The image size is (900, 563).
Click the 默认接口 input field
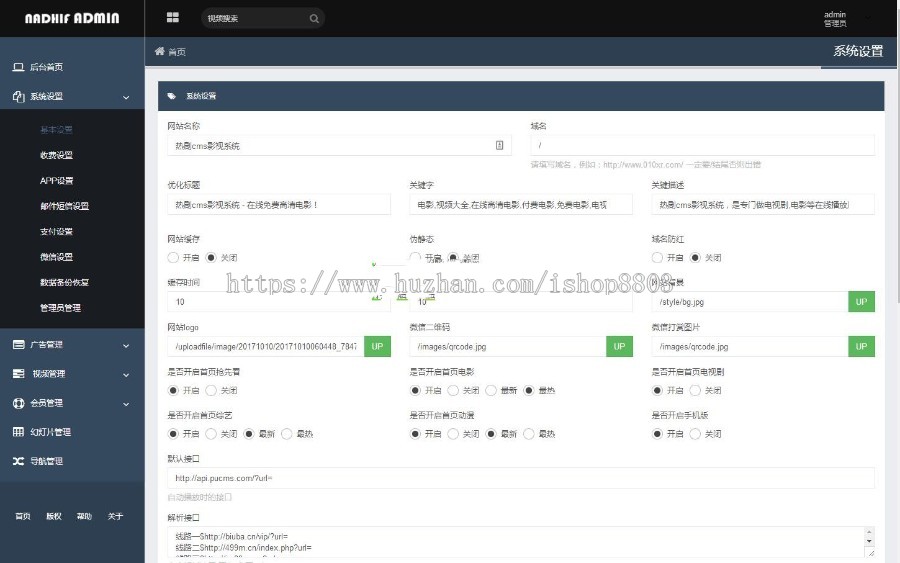click(521, 478)
